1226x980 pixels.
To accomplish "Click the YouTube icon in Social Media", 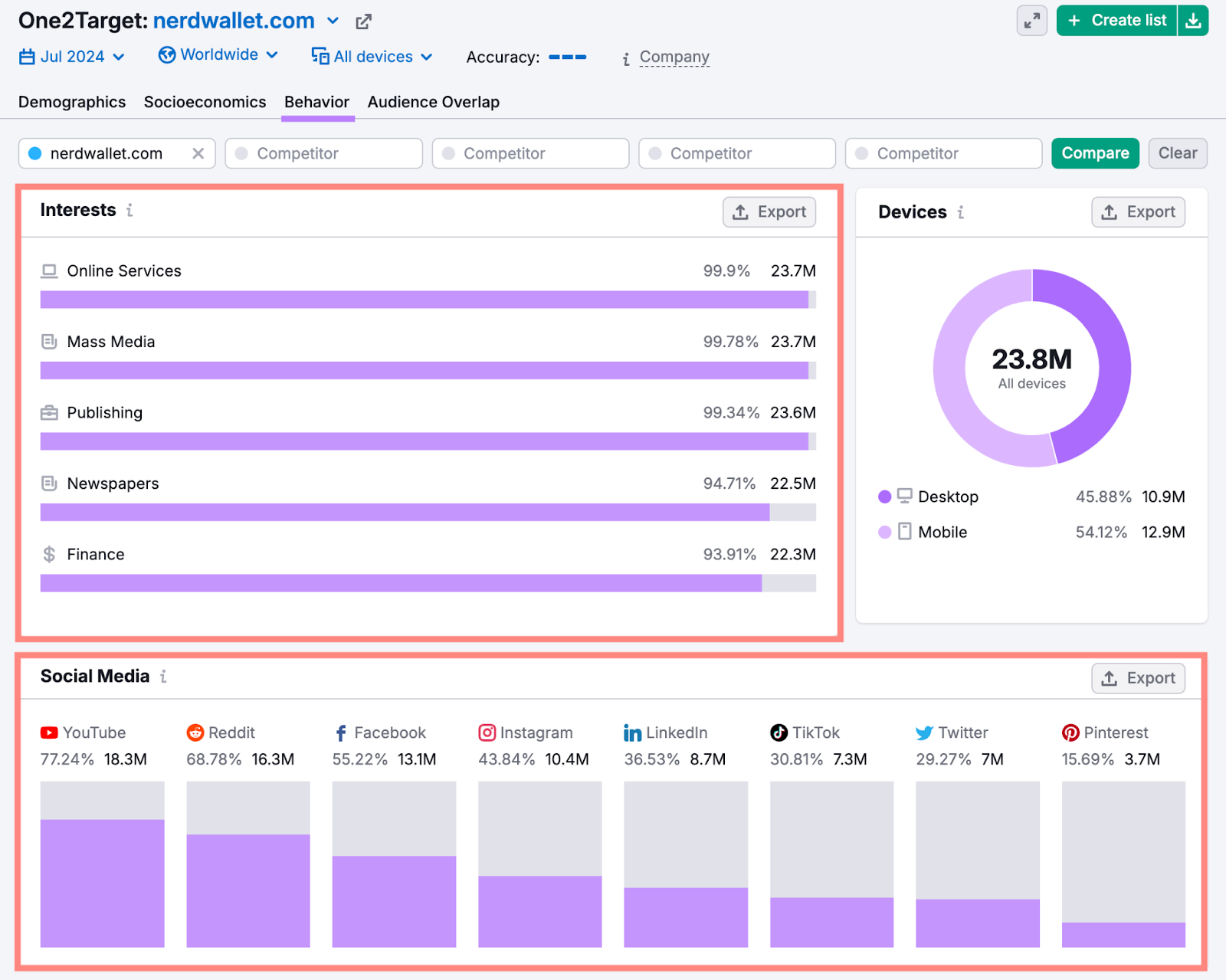I will click(48, 733).
